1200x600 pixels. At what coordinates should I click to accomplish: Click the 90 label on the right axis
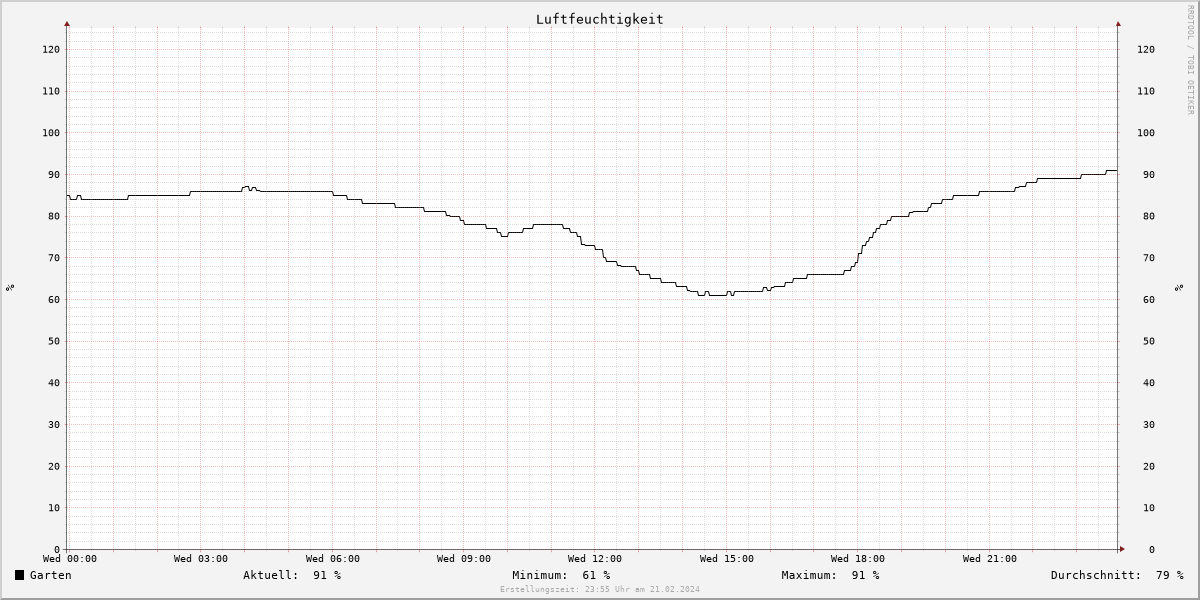(1149, 174)
